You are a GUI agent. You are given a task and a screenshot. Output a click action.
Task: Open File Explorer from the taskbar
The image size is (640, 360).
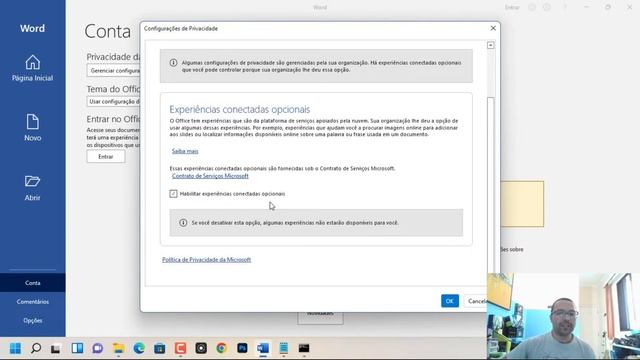click(118, 348)
